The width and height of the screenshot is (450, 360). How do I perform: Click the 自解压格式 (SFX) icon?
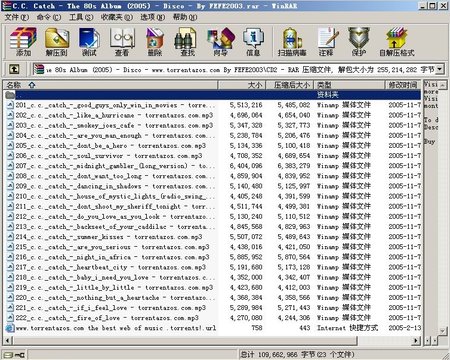click(397, 42)
